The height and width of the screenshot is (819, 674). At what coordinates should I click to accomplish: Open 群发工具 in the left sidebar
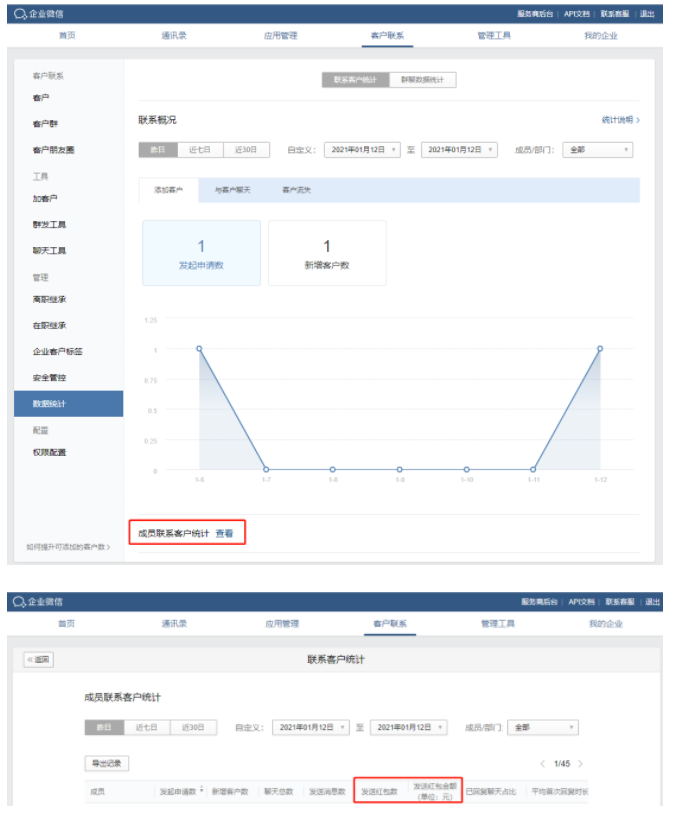tap(49, 225)
